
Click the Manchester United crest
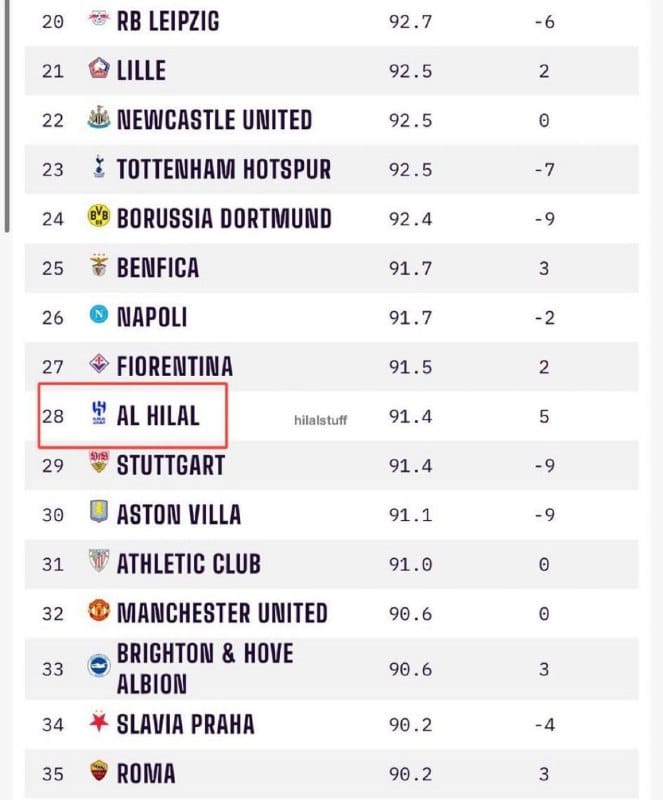tap(99, 611)
